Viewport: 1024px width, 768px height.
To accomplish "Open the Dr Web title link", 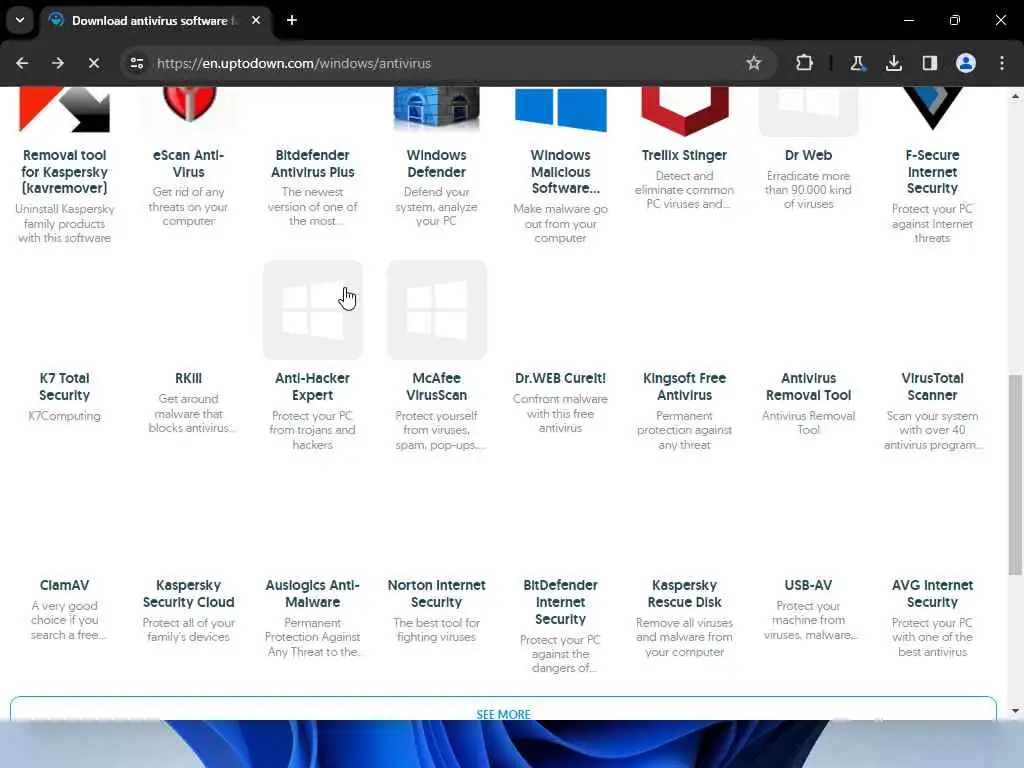I will pos(808,155).
